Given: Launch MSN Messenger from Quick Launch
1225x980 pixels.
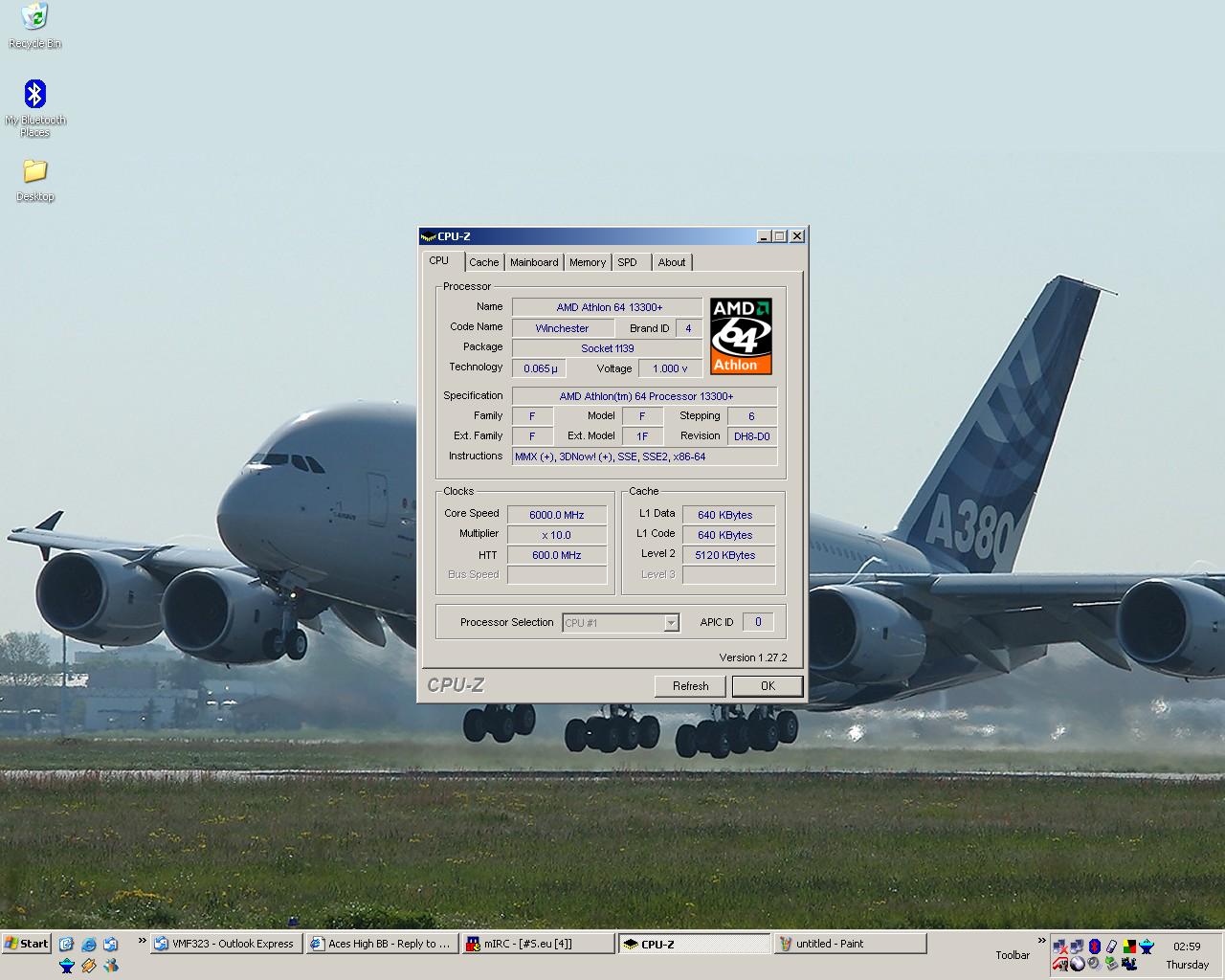Looking at the screenshot, I should point(111,966).
